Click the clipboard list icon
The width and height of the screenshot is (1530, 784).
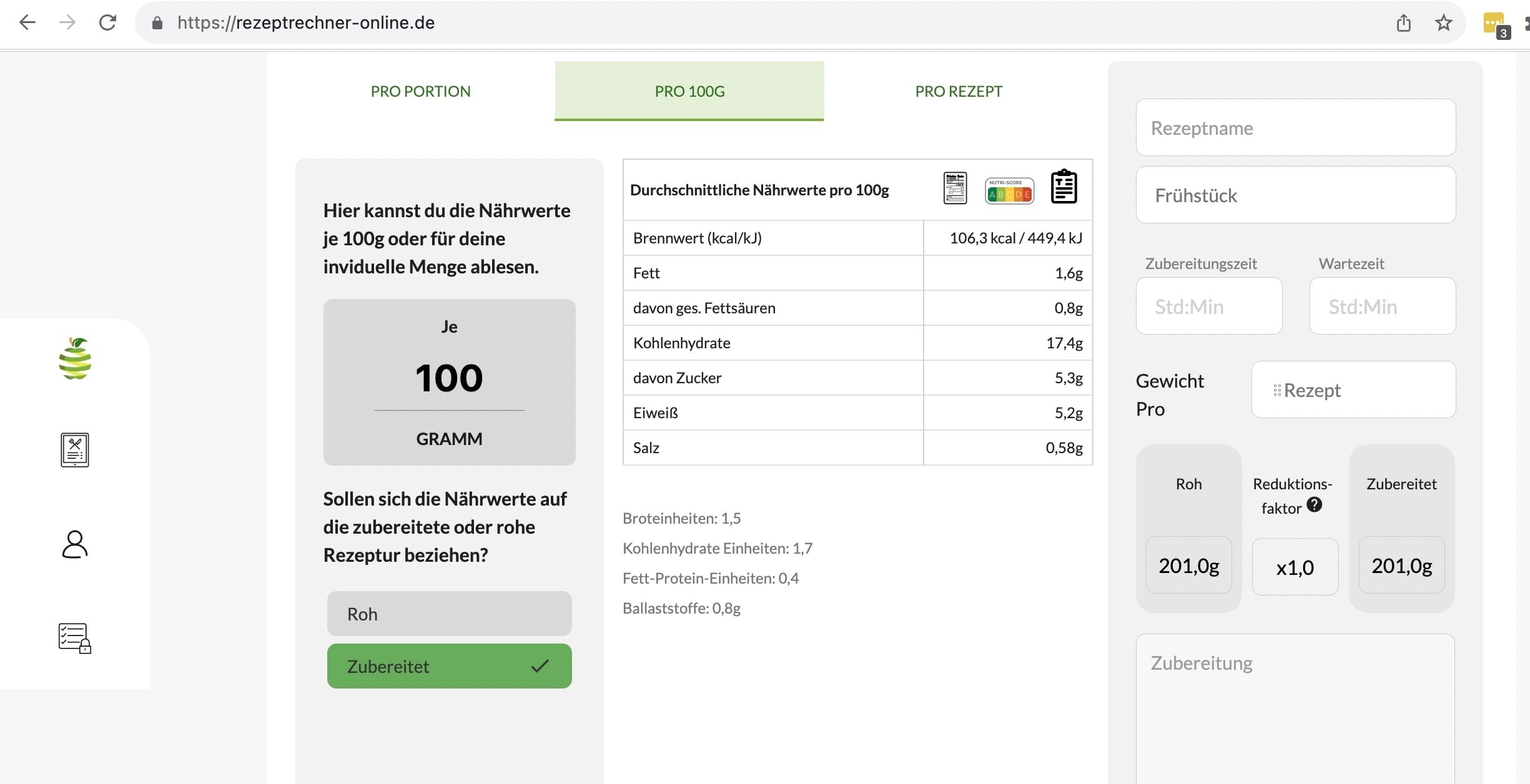pos(1064,187)
